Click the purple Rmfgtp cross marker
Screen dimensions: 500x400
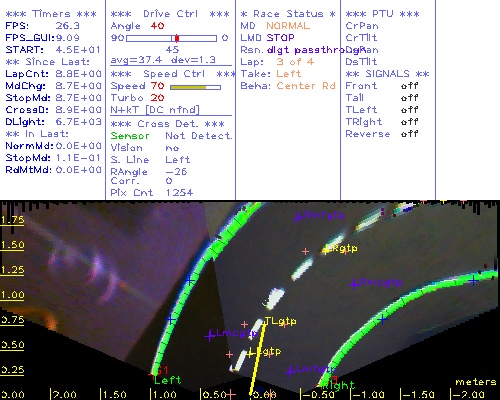(298, 217)
